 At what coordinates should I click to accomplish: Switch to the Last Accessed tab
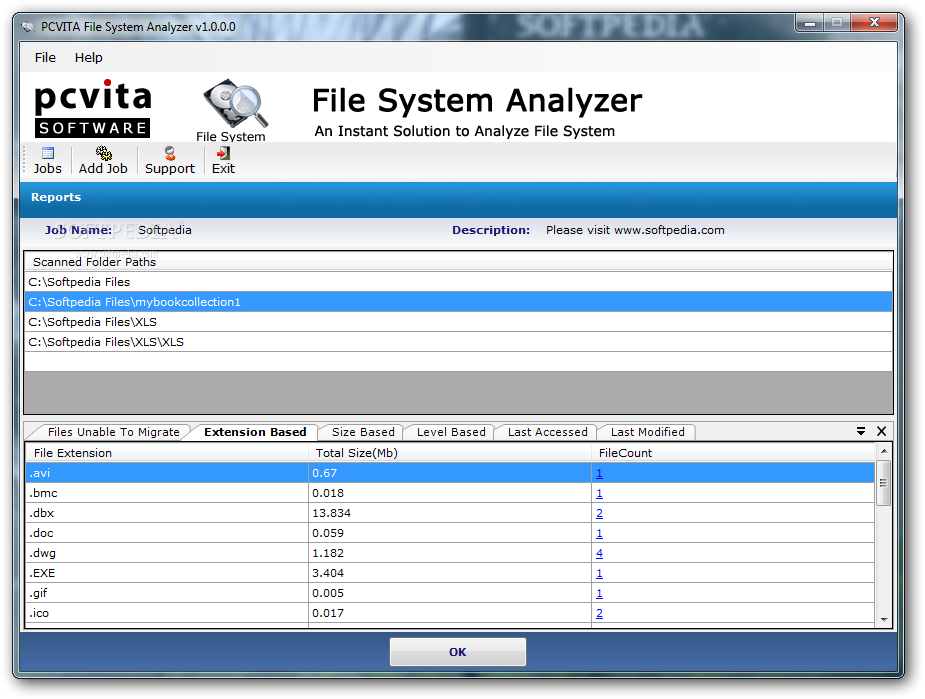(x=547, y=432)
